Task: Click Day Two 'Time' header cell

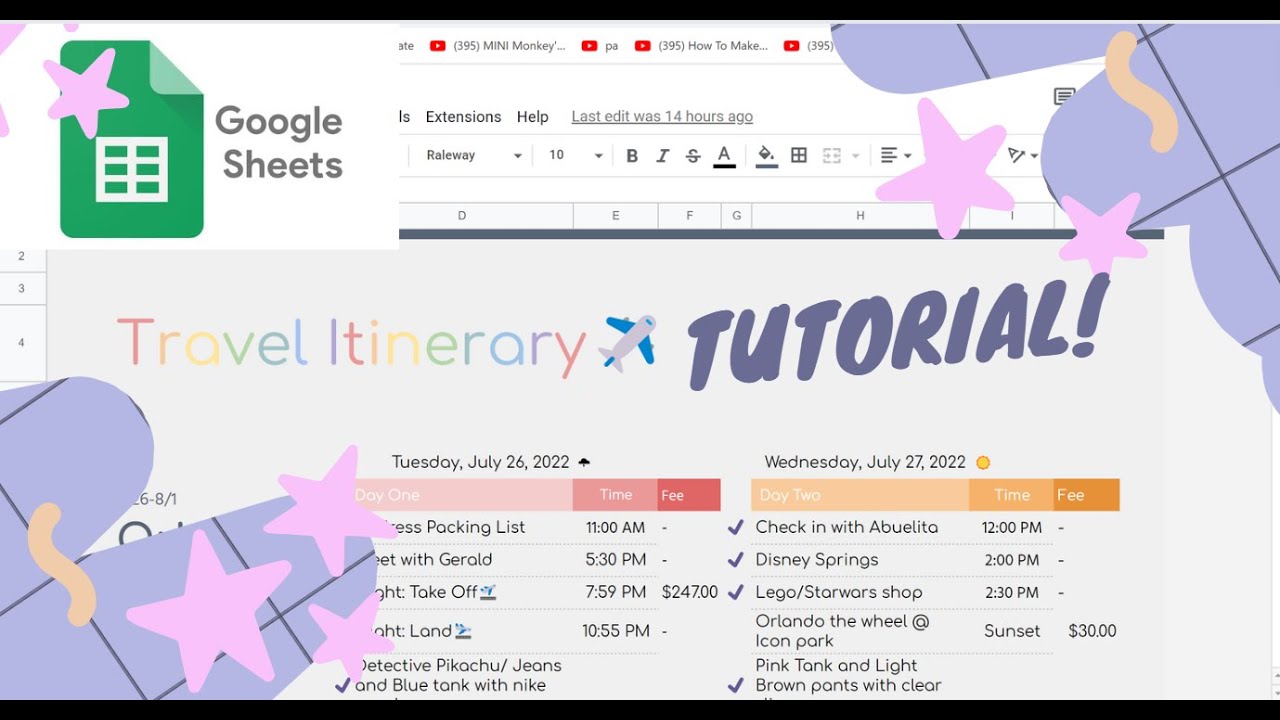Action: pyautogui.click(x=1011, y=495)
